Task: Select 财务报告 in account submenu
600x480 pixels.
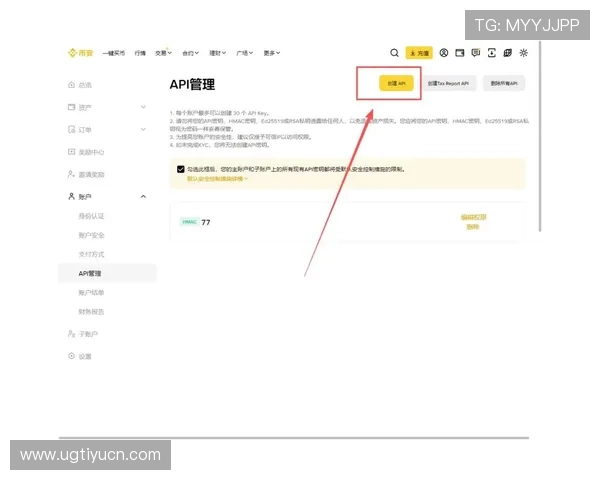Action: pyautogui.click(x=91, y=312)
